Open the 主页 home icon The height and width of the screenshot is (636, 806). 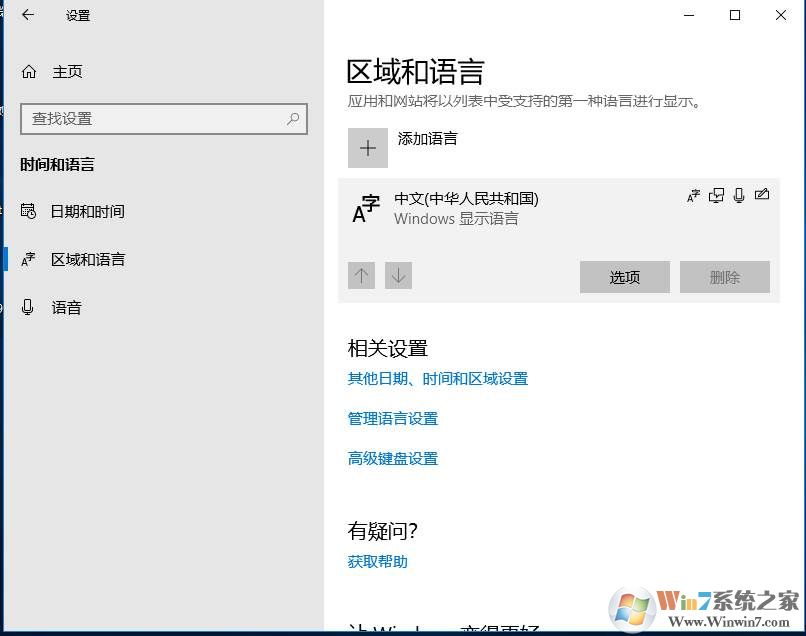coord(29,72)
